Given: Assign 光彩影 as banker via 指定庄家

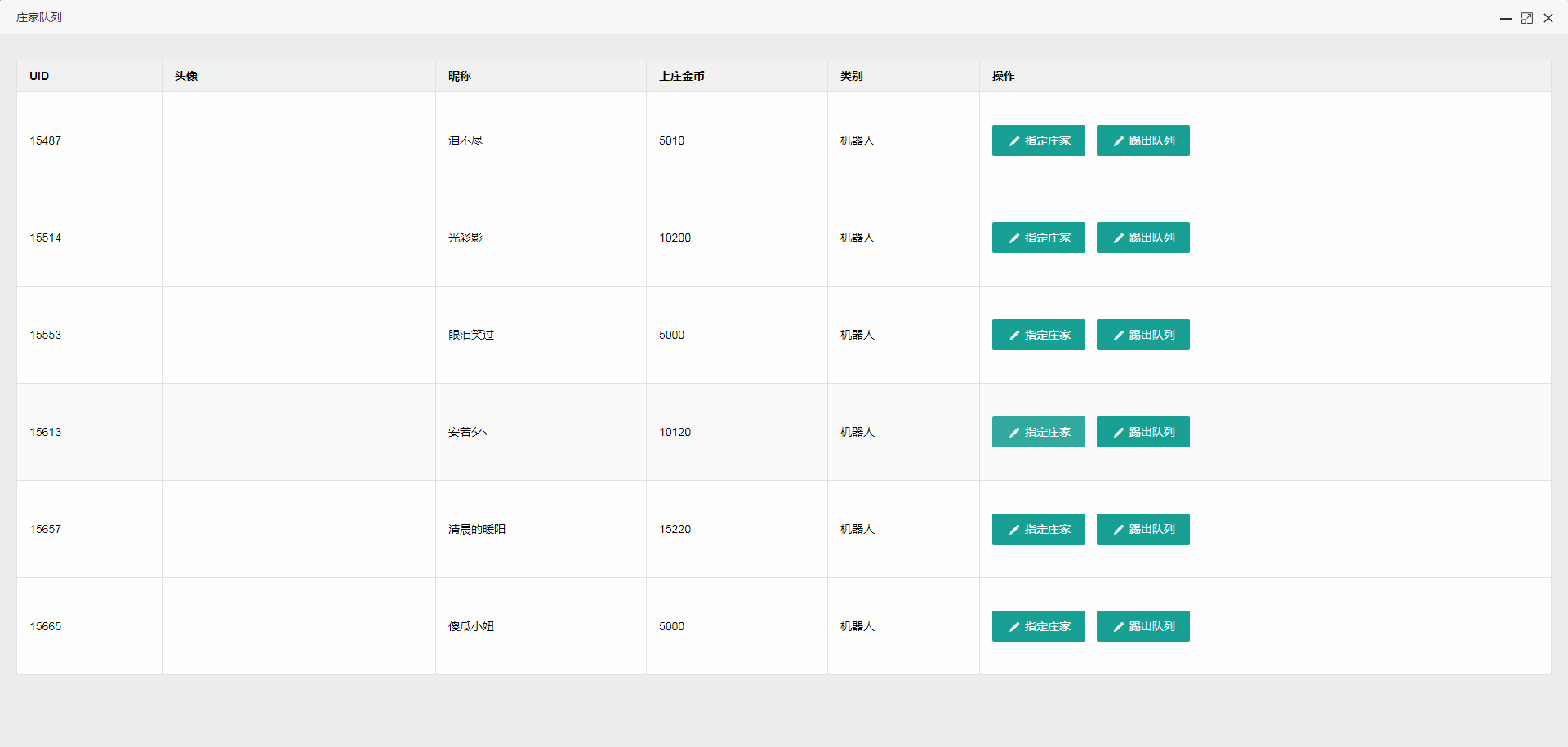Looking at the screenshot, I should (x=1038, y=238).
